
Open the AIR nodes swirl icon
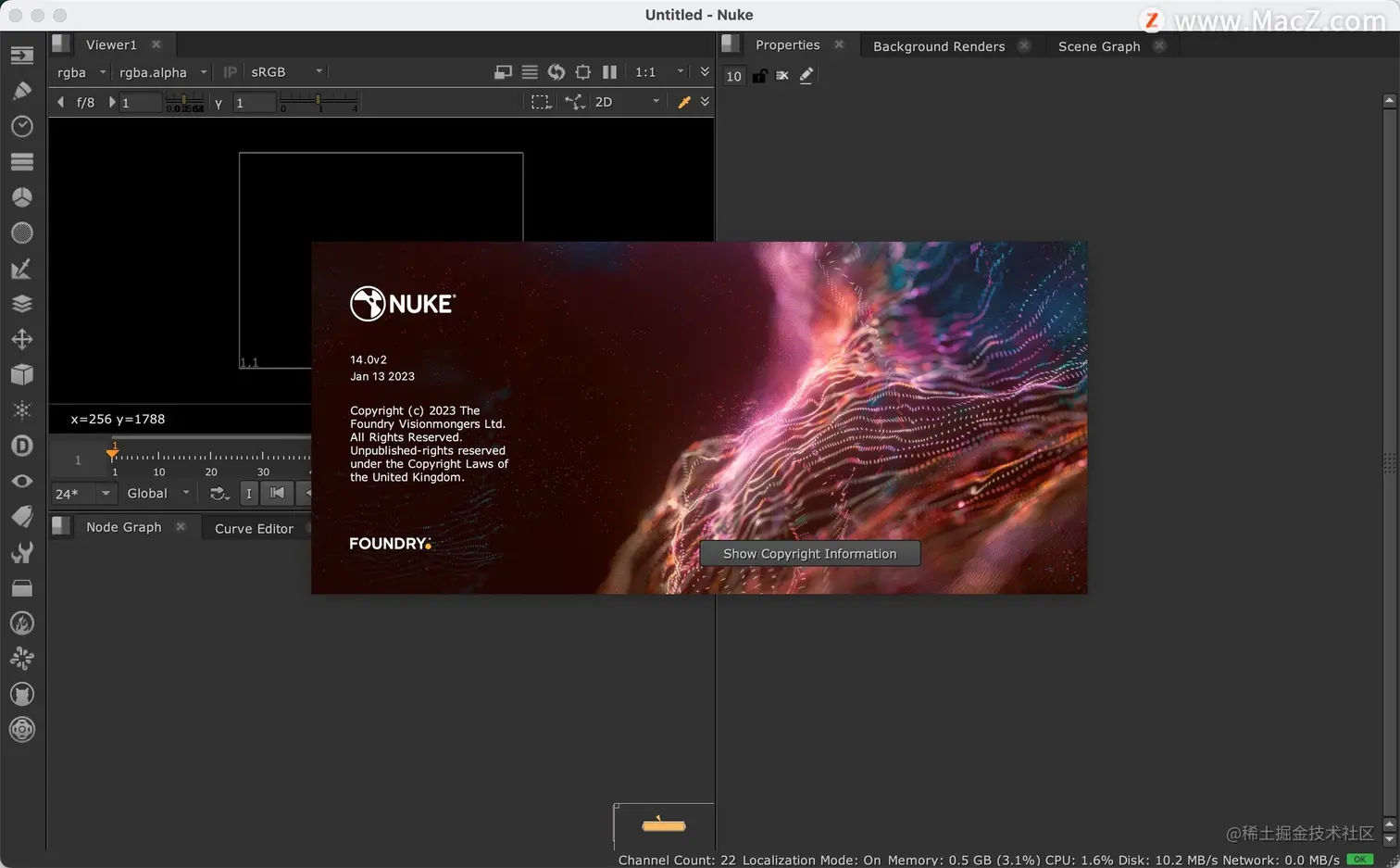(x=22, y=659)
